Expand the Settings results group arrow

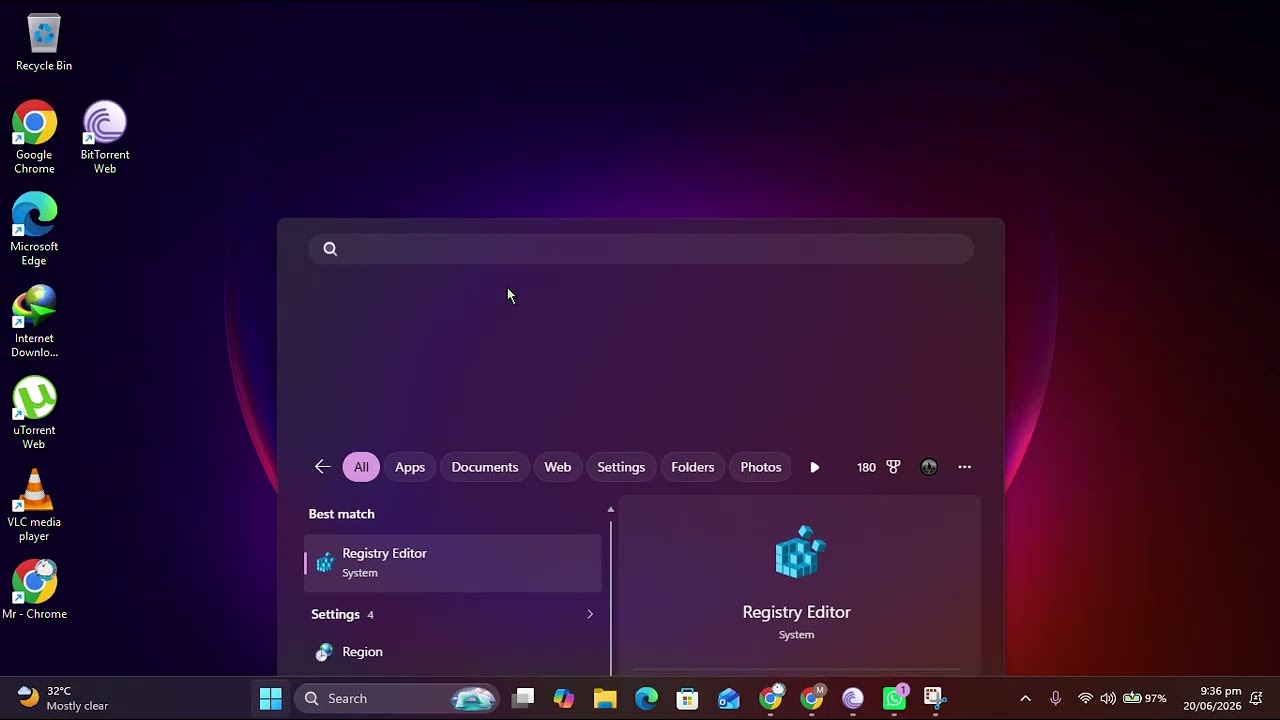(x=590, y=614)
